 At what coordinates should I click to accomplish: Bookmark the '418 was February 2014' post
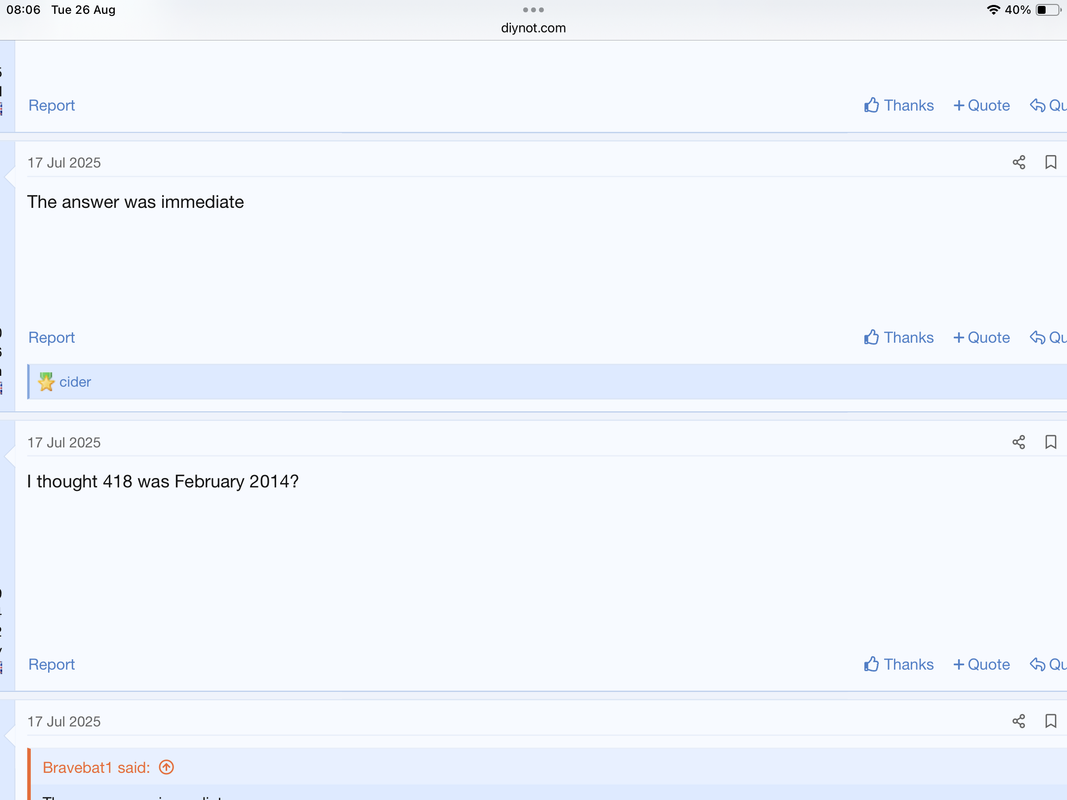(x=1051, y=442)
